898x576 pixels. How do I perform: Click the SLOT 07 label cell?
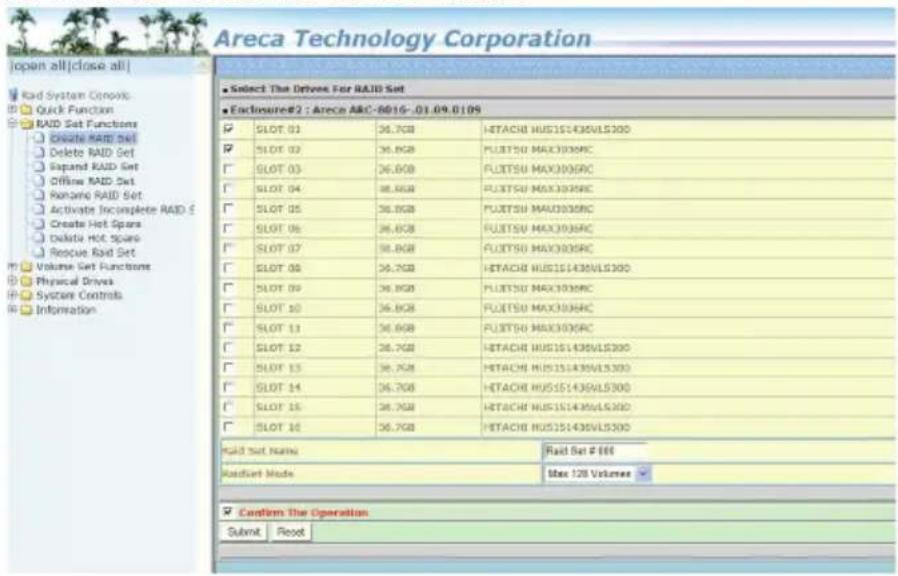click(x=314, y=248)
